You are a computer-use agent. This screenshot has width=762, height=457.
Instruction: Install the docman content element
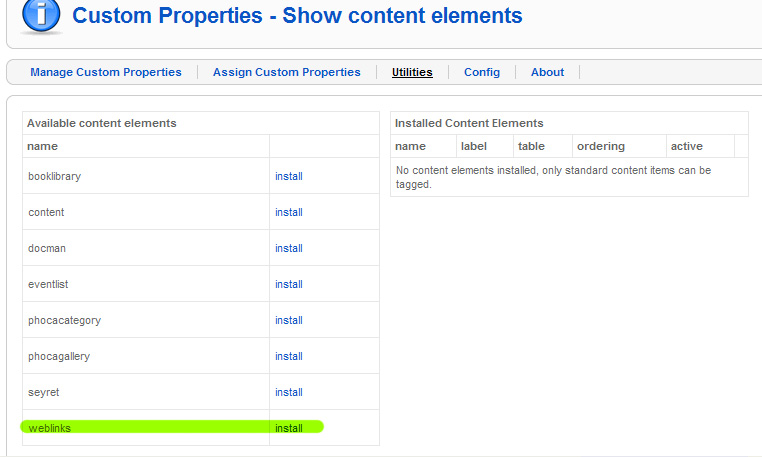pos(289,248)
